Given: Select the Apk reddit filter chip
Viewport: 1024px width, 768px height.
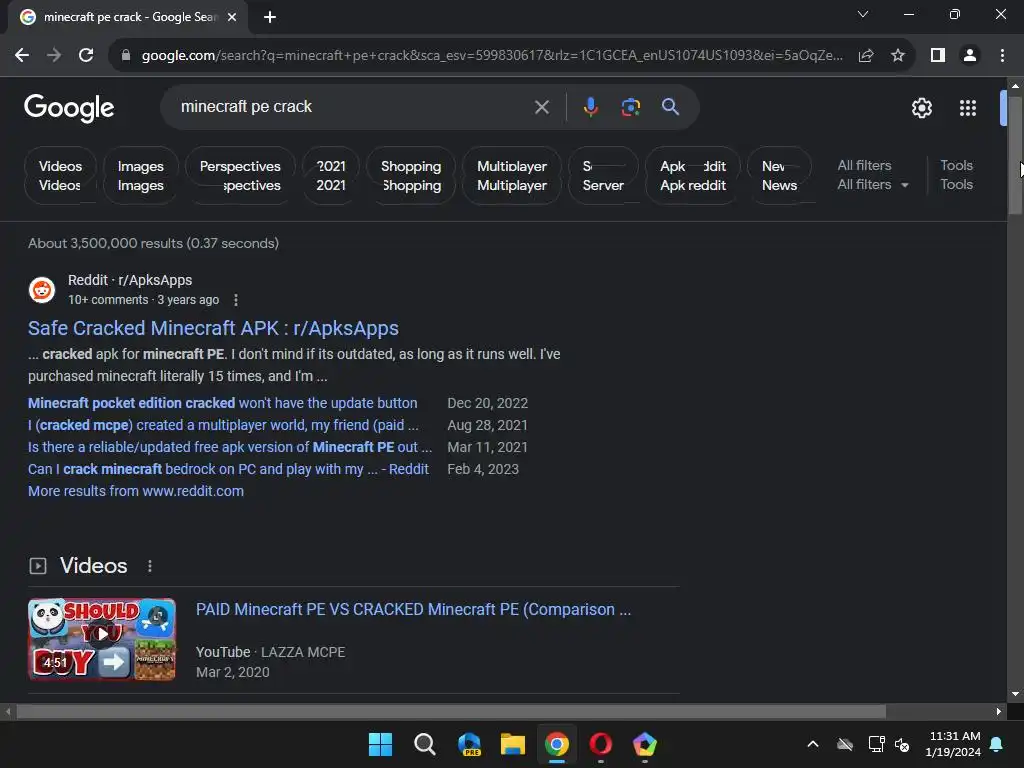Looking at the screenshot, I should point(693,176).
